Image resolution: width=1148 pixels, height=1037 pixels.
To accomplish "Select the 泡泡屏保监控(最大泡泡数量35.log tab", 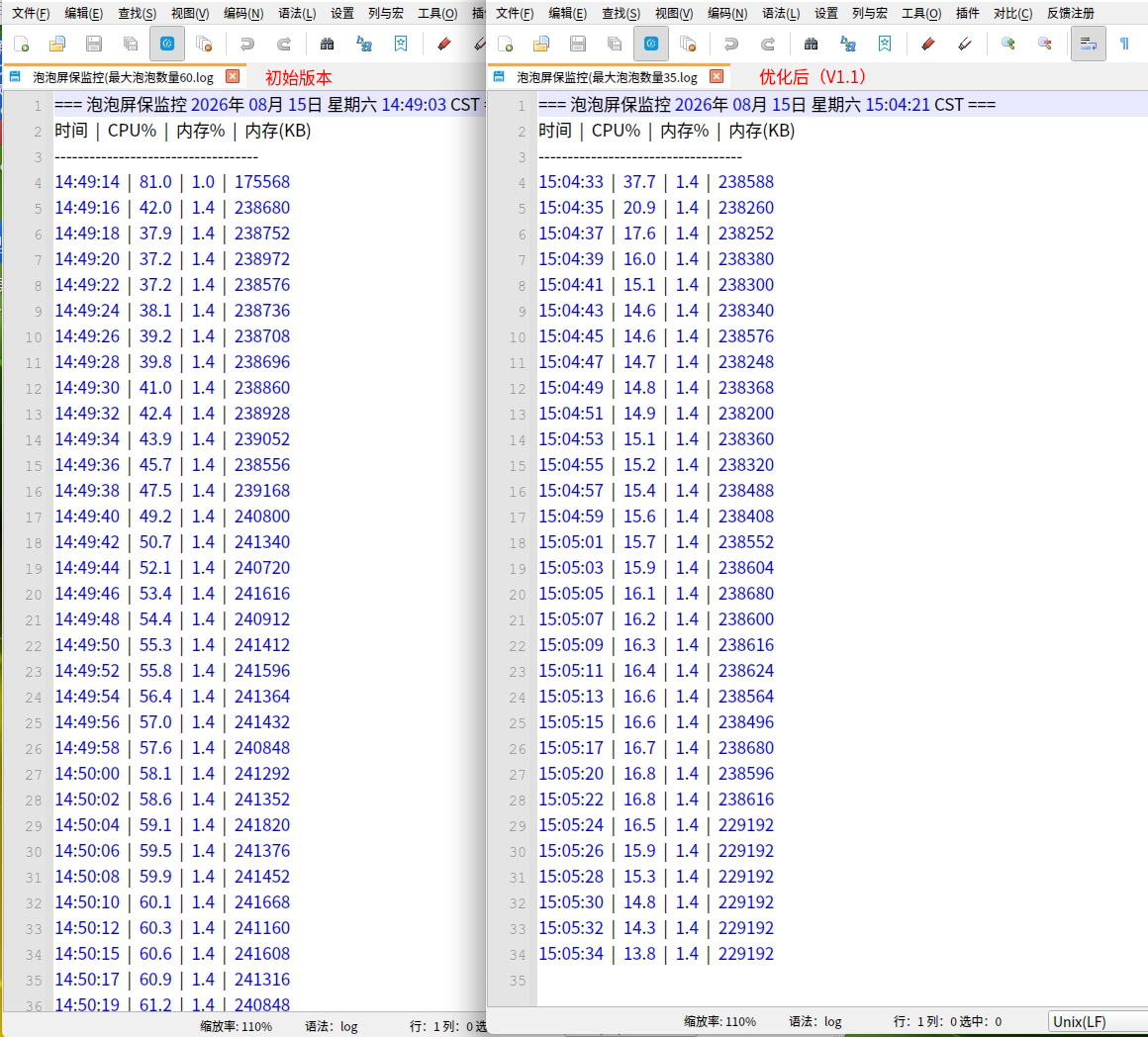I will click(607, 77).
